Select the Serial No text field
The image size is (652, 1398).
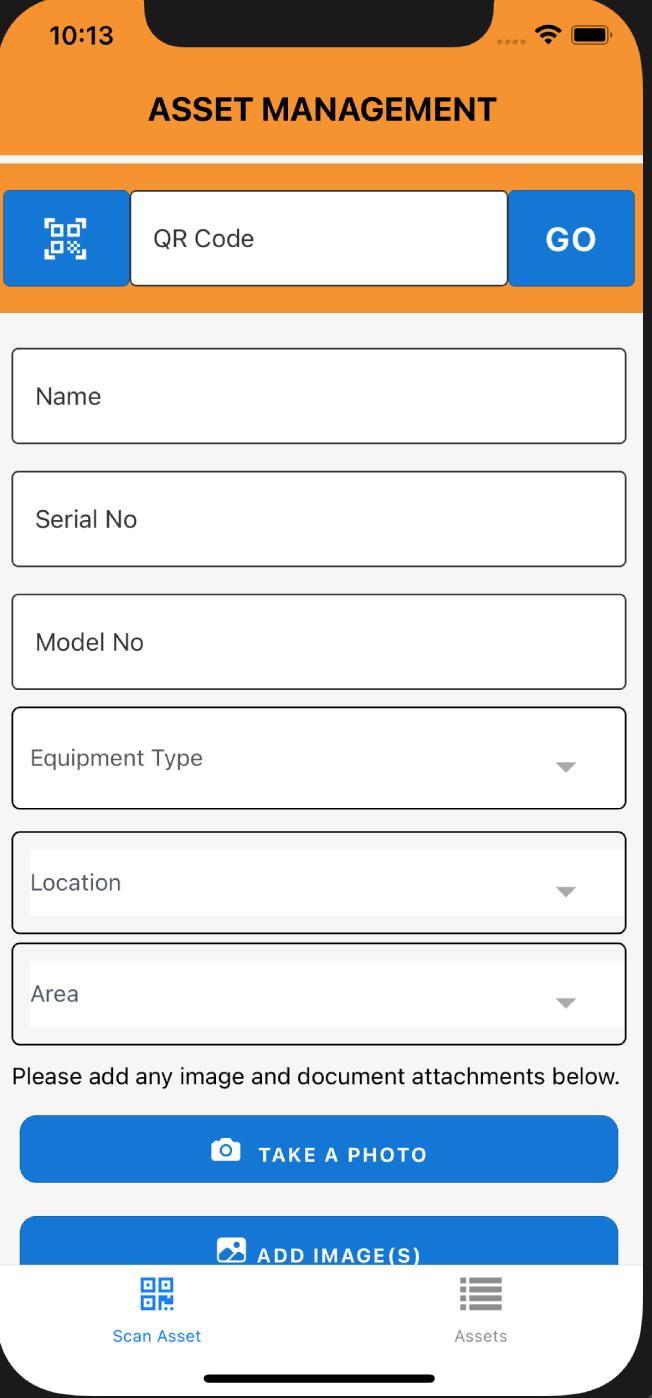319,519
